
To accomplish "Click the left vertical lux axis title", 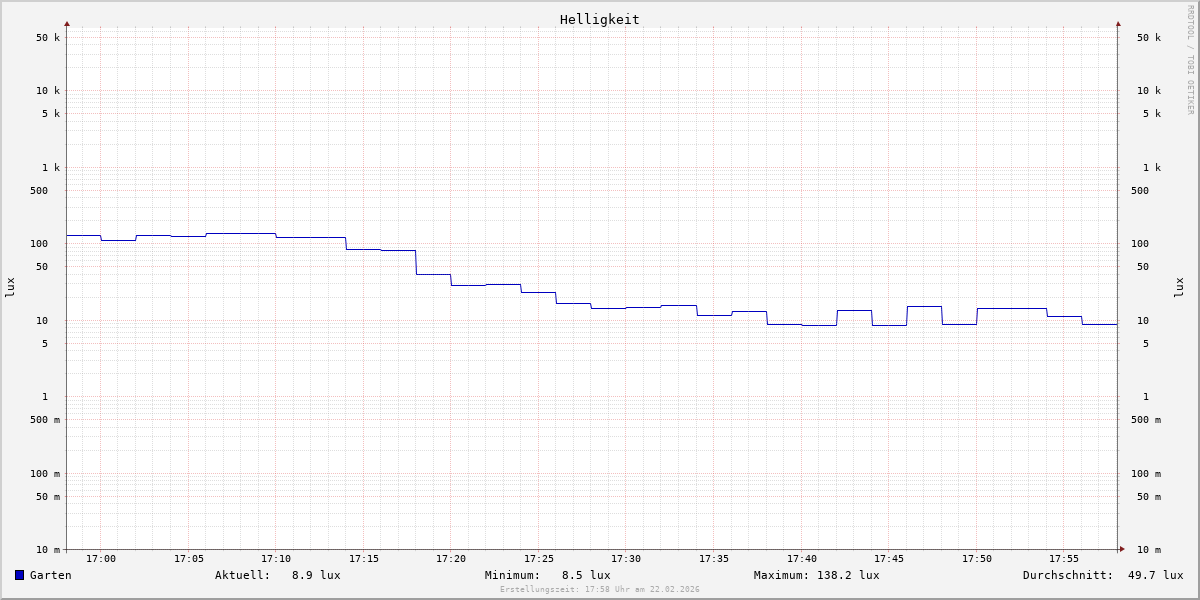I will click(x=10, y=287).
